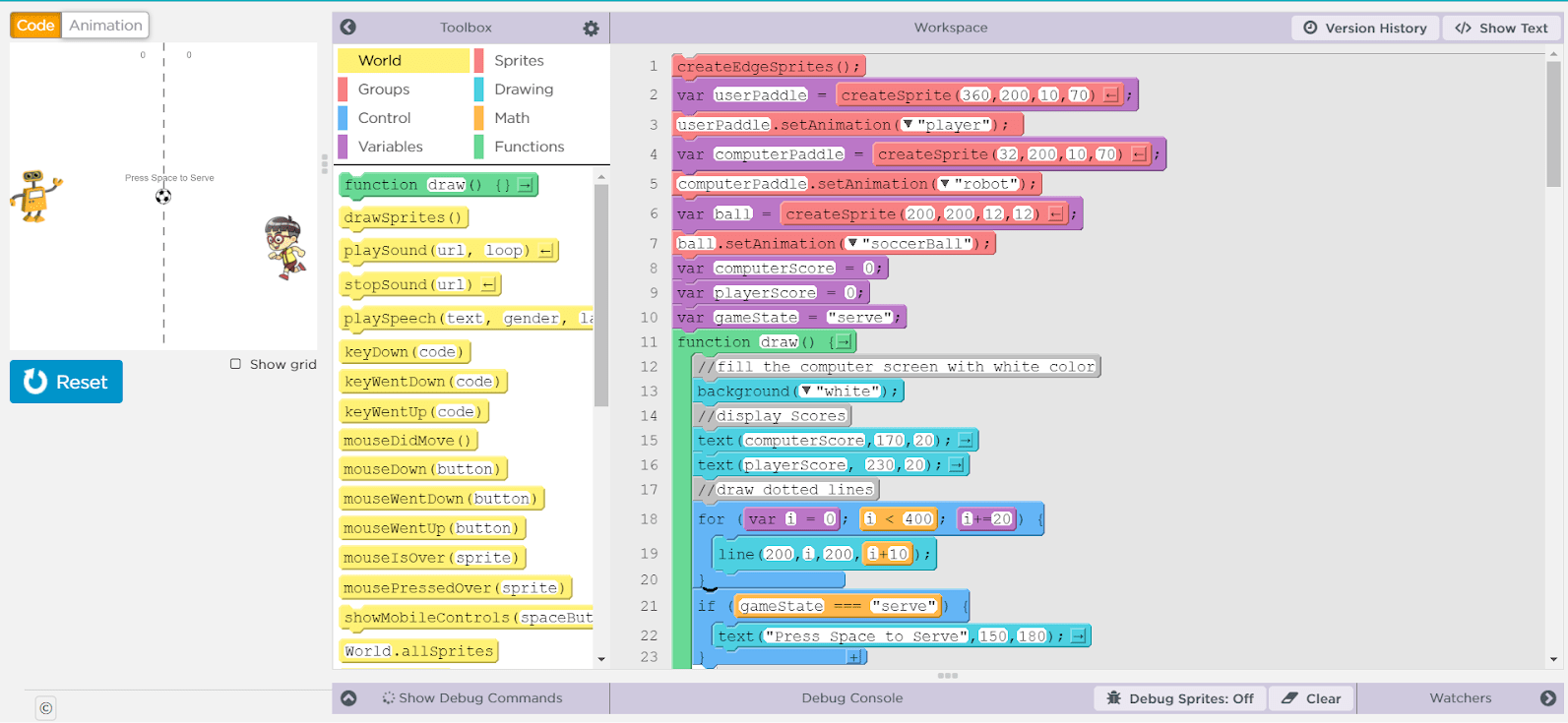Click the arrow icon on toolbox stopSound block
Image resolution: width=1568 pixels, height=723 pixels.
tap(489, 285)
